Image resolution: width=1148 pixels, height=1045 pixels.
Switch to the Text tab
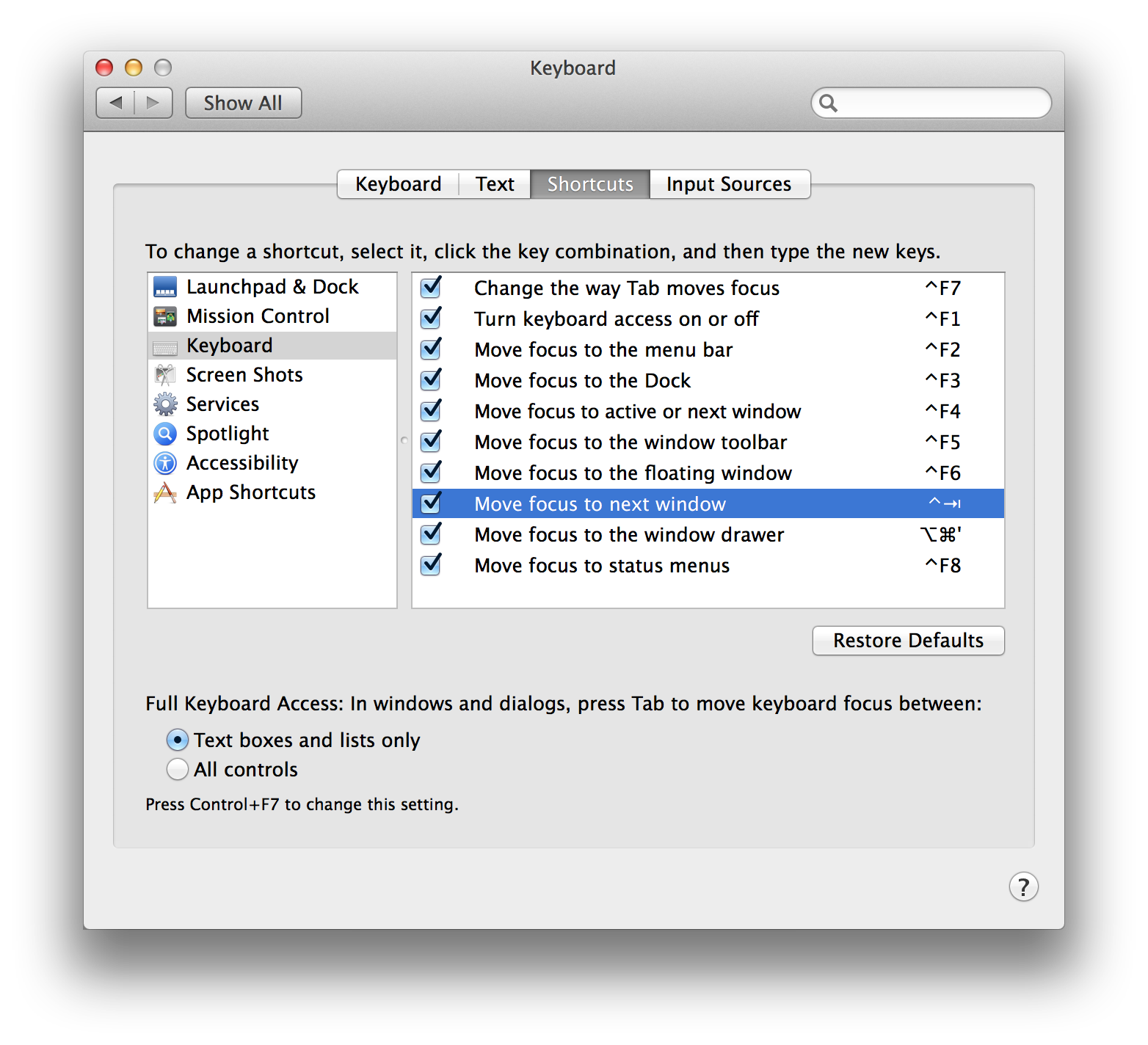[x=495, y=184]
